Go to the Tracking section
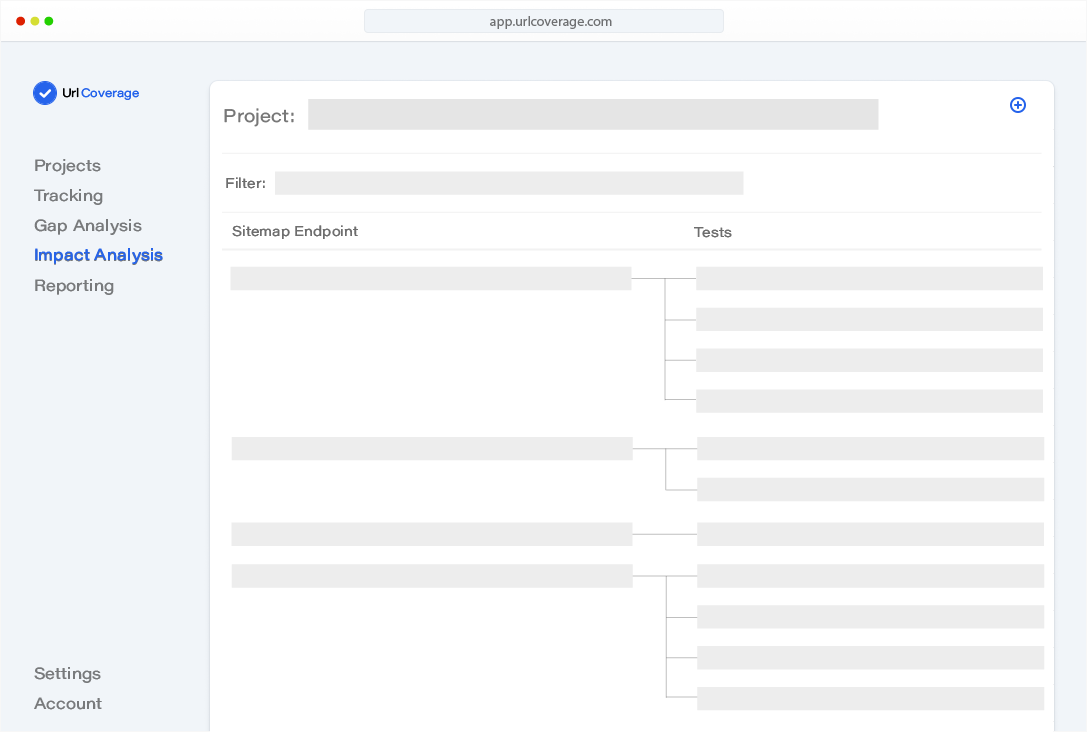This screenshot has height=732, width=1087. (68, 195)
